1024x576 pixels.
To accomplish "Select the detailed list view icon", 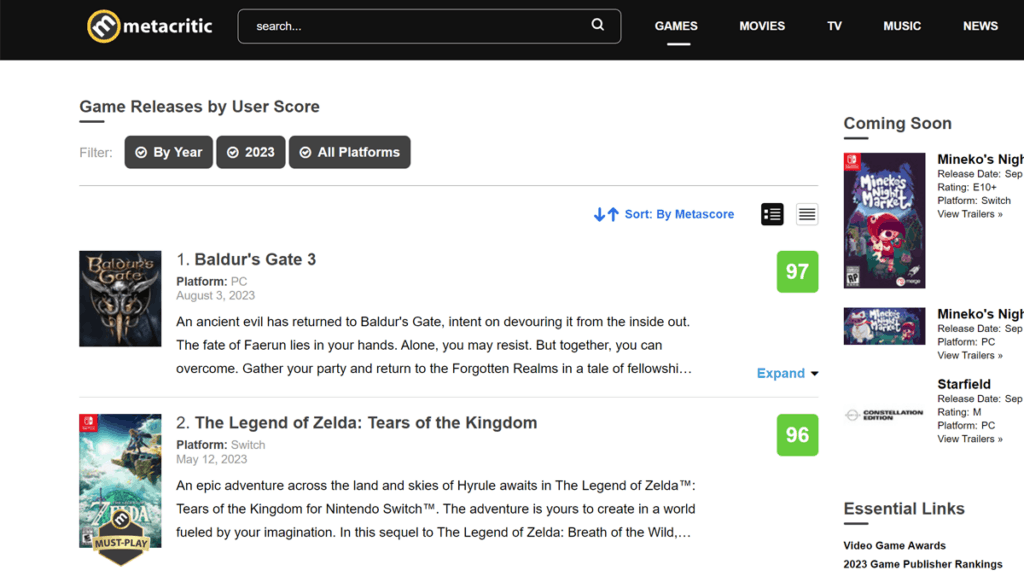I will (x=771, y=214).
